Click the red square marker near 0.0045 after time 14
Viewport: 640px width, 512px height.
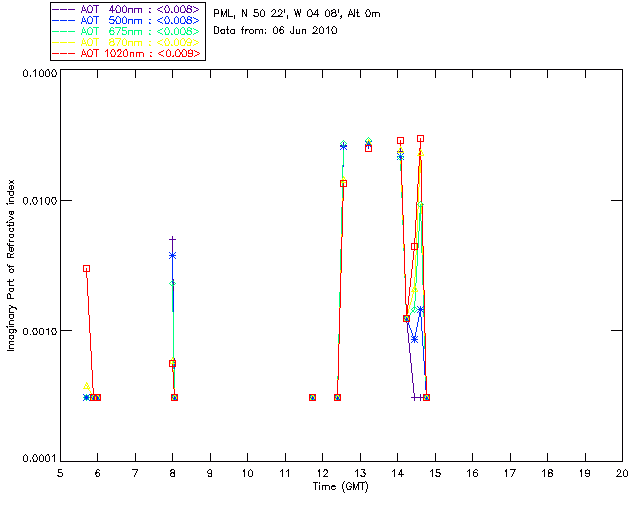(414, 247)
